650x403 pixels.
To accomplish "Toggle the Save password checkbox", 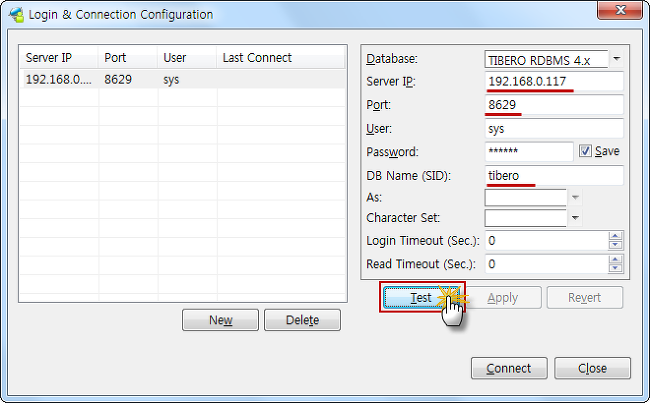I will point(585,151).
